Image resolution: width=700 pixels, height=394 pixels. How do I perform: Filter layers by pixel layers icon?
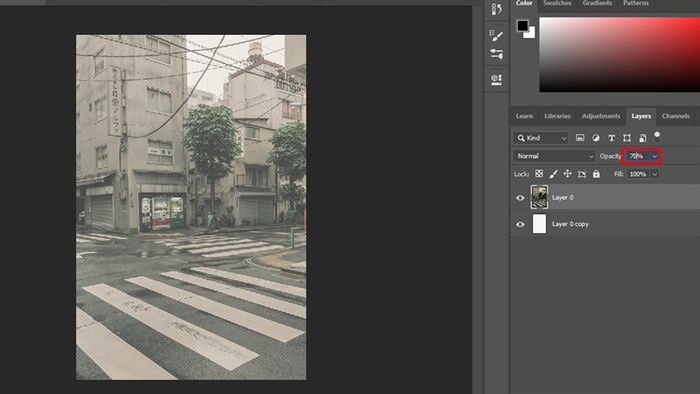coord(580,138)
